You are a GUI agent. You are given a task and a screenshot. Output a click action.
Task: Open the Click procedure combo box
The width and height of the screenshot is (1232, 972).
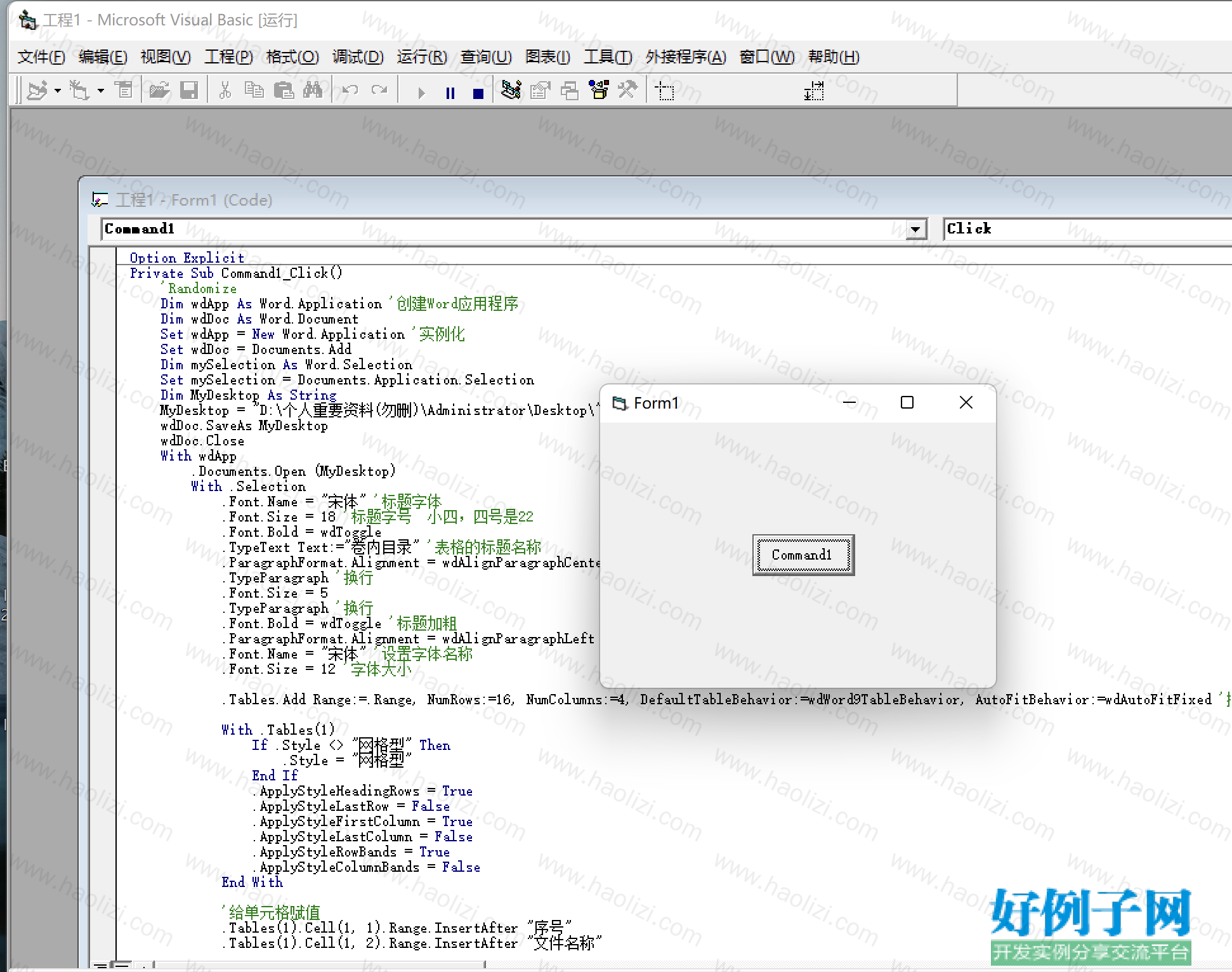pyautogui.click(x=1087, y=229)
